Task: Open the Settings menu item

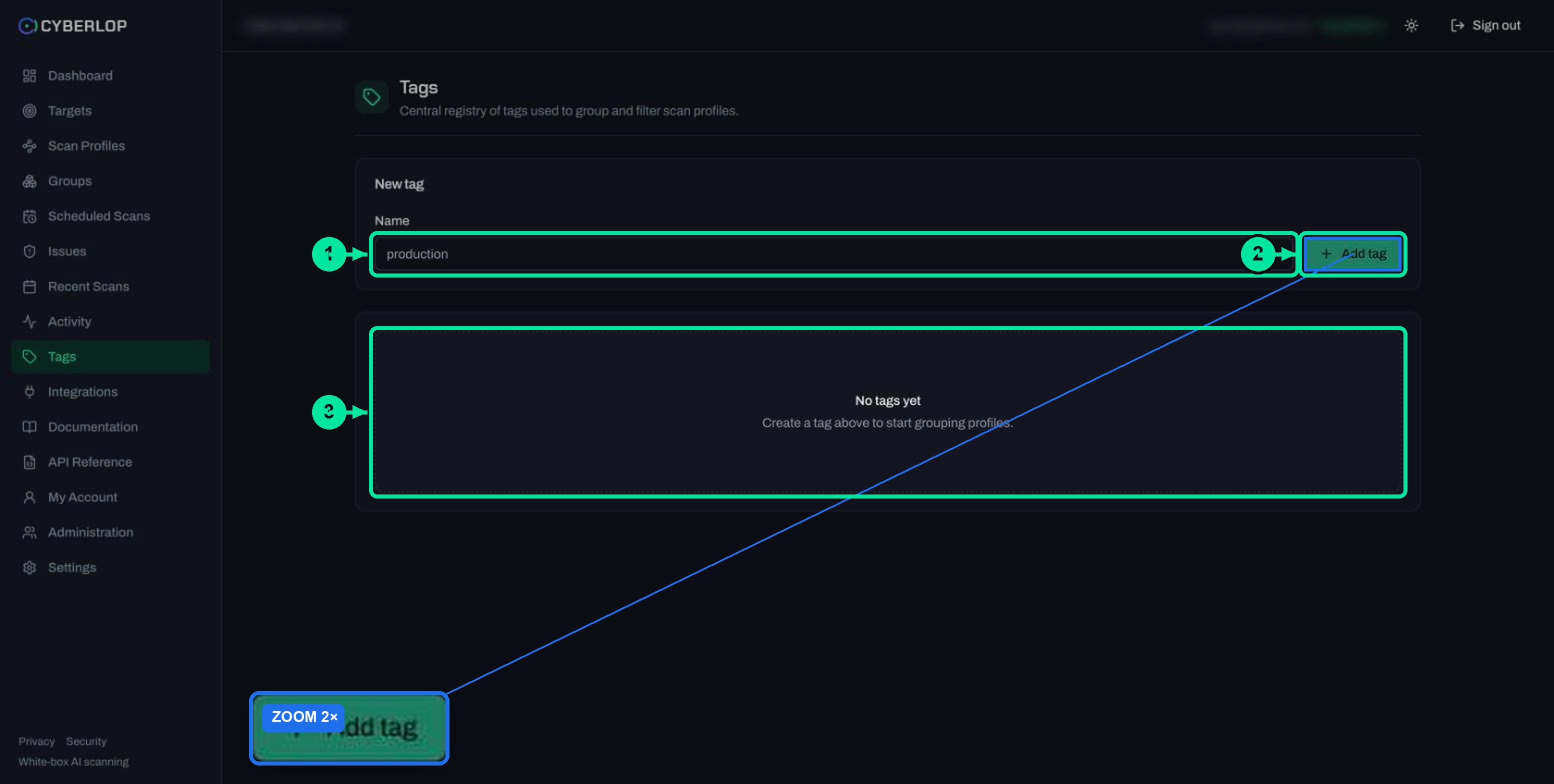Action: click(x=110, y=567)
